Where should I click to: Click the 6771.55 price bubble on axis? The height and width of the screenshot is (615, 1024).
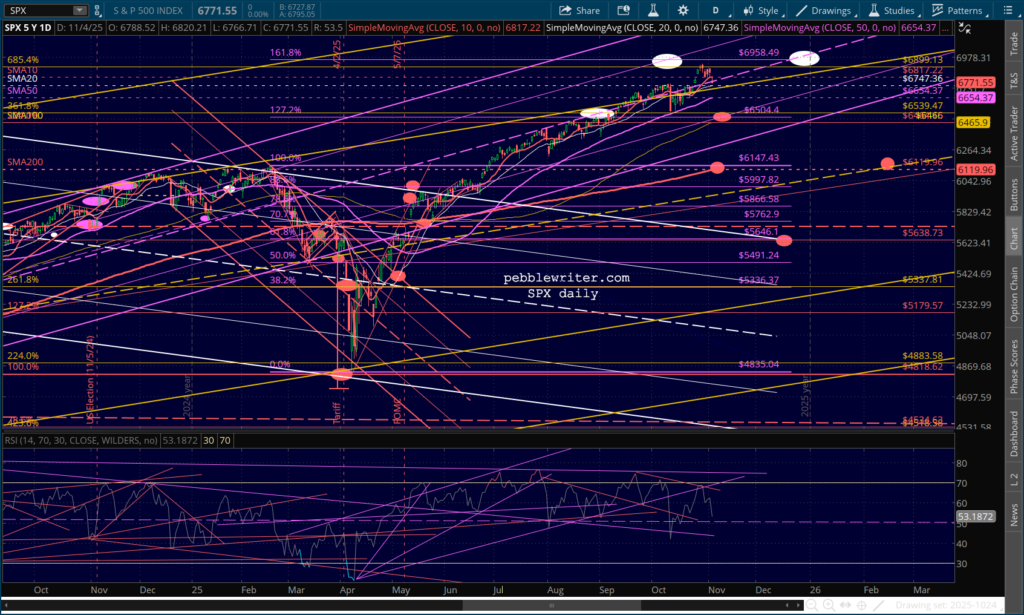coord(976,83)
